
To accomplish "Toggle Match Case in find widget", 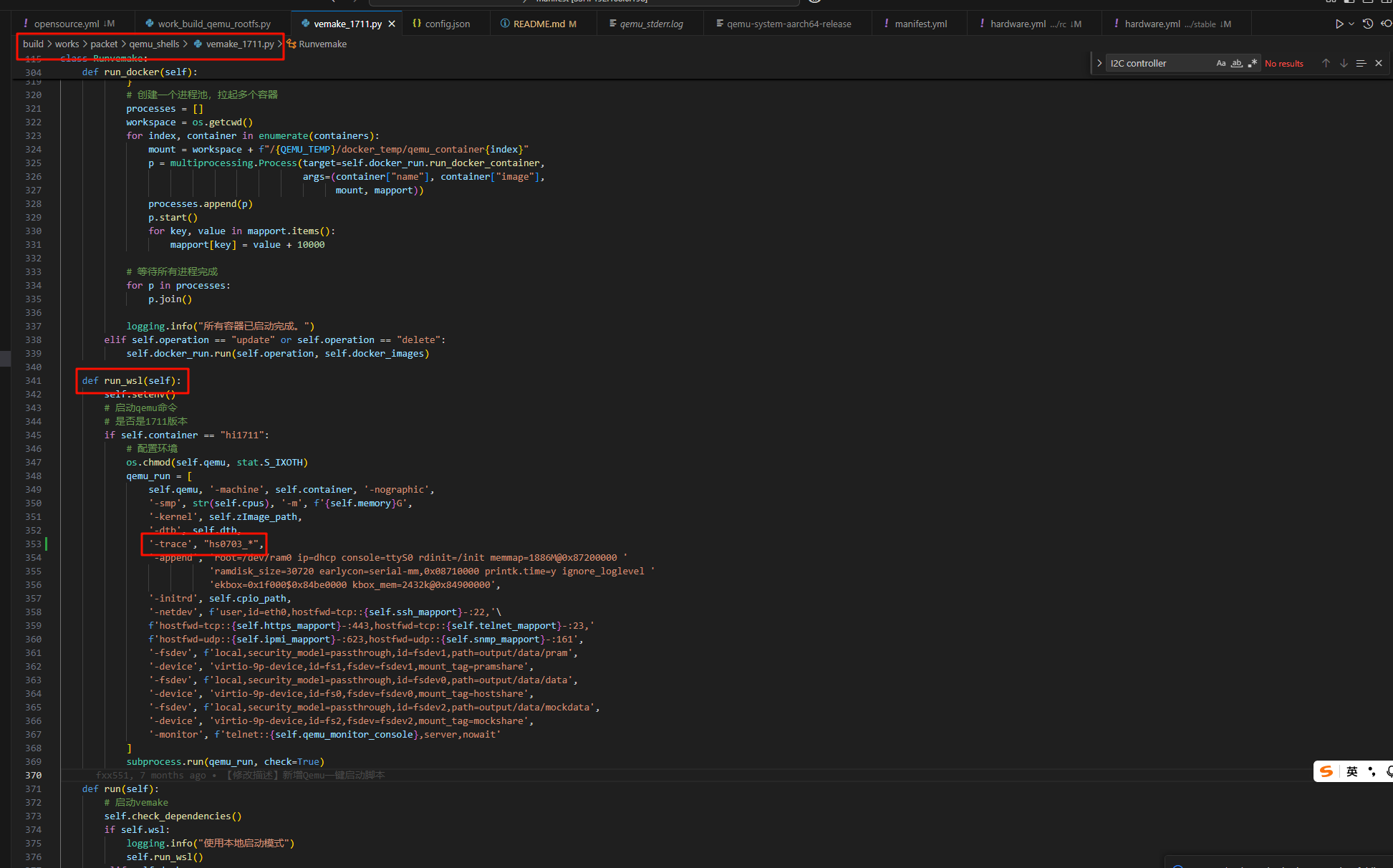I will [1221, 63].
